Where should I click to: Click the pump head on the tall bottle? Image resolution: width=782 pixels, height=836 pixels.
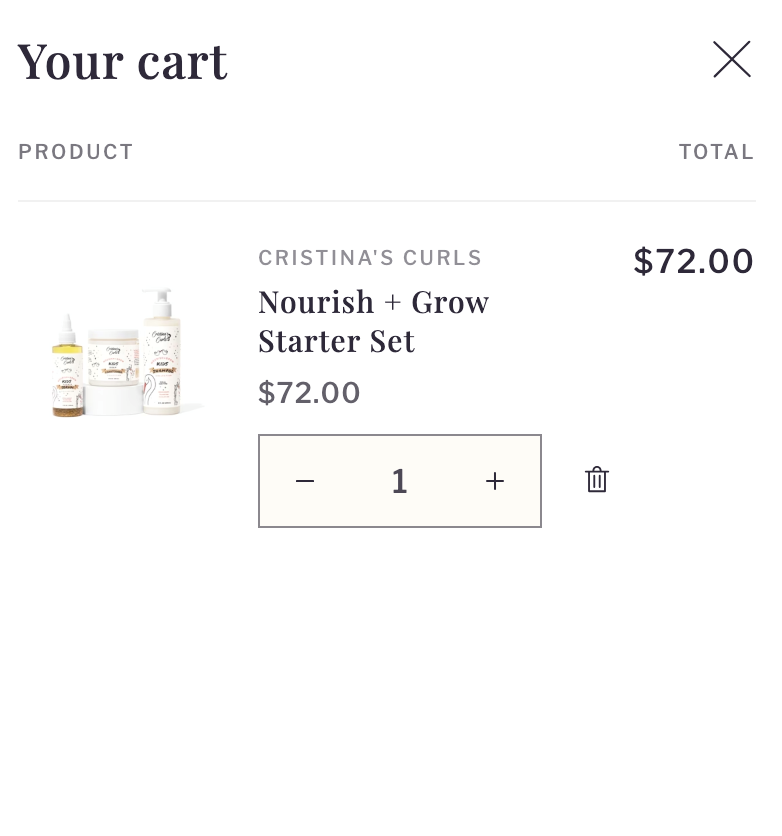(x=157, y=298)
